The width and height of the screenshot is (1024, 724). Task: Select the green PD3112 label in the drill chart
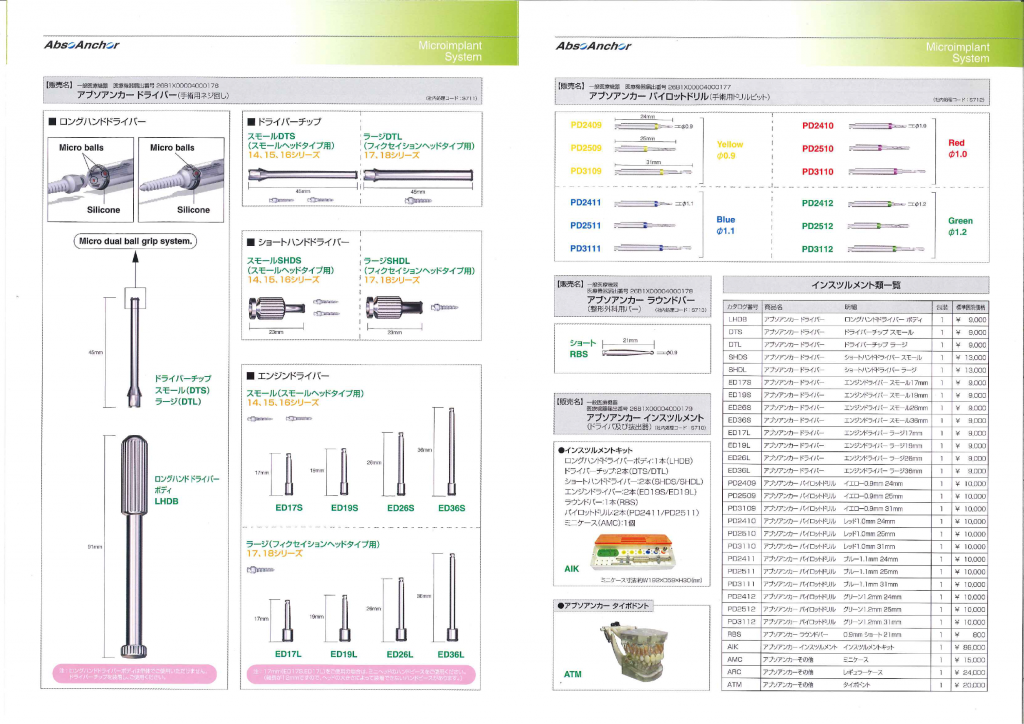[x=818, y=249]
